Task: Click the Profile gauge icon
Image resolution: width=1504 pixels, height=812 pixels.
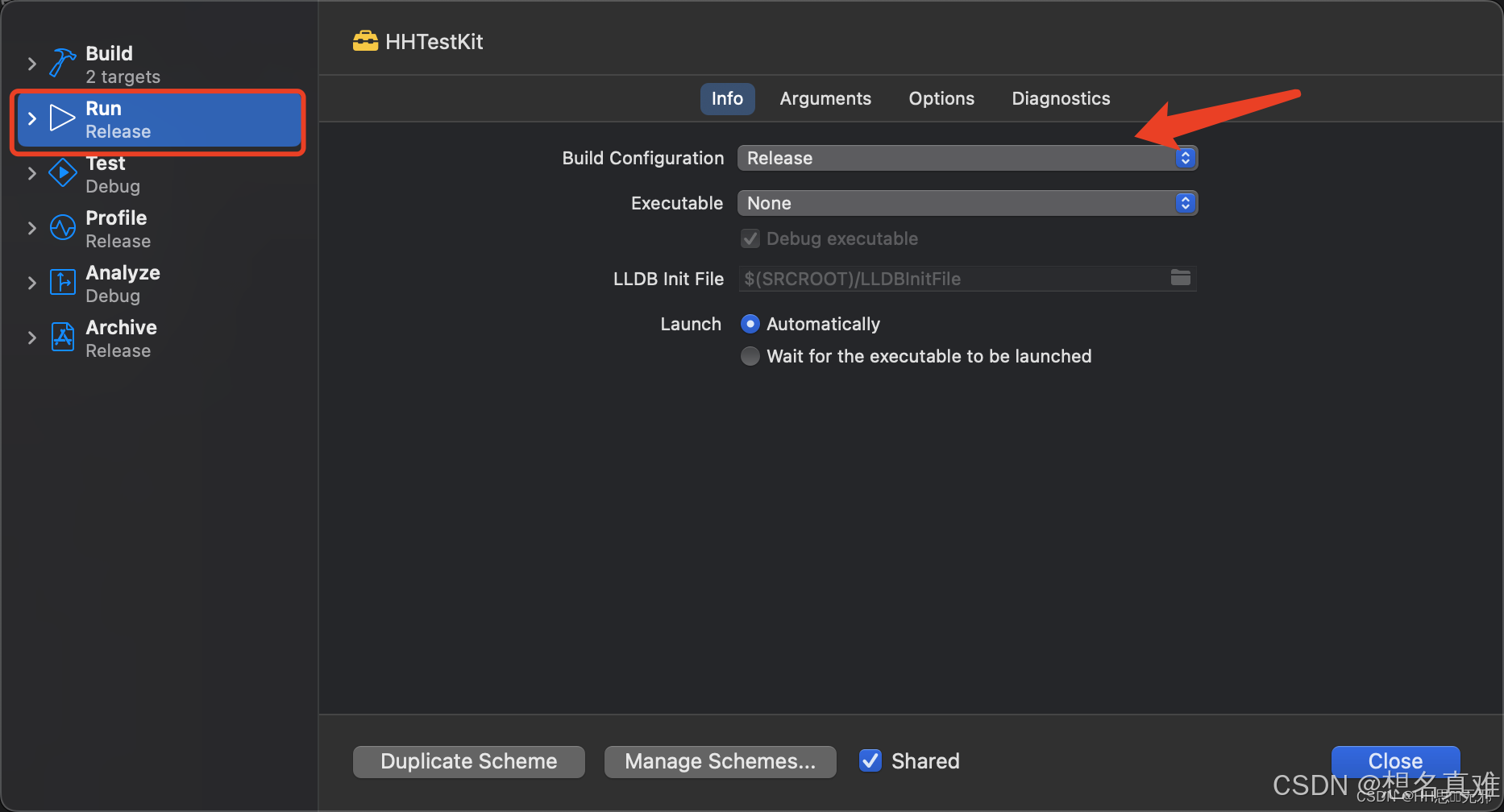Action: [x=62, y=227]
